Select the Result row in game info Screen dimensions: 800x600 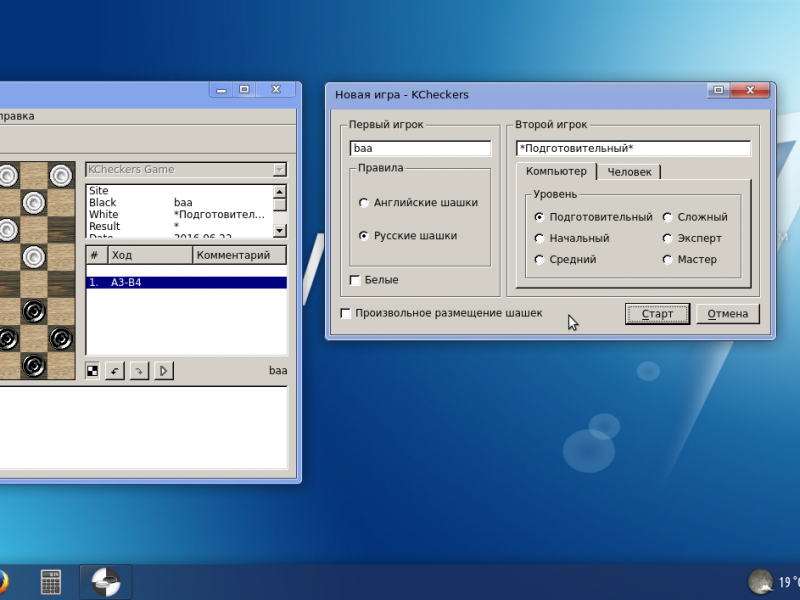[180, 226]
